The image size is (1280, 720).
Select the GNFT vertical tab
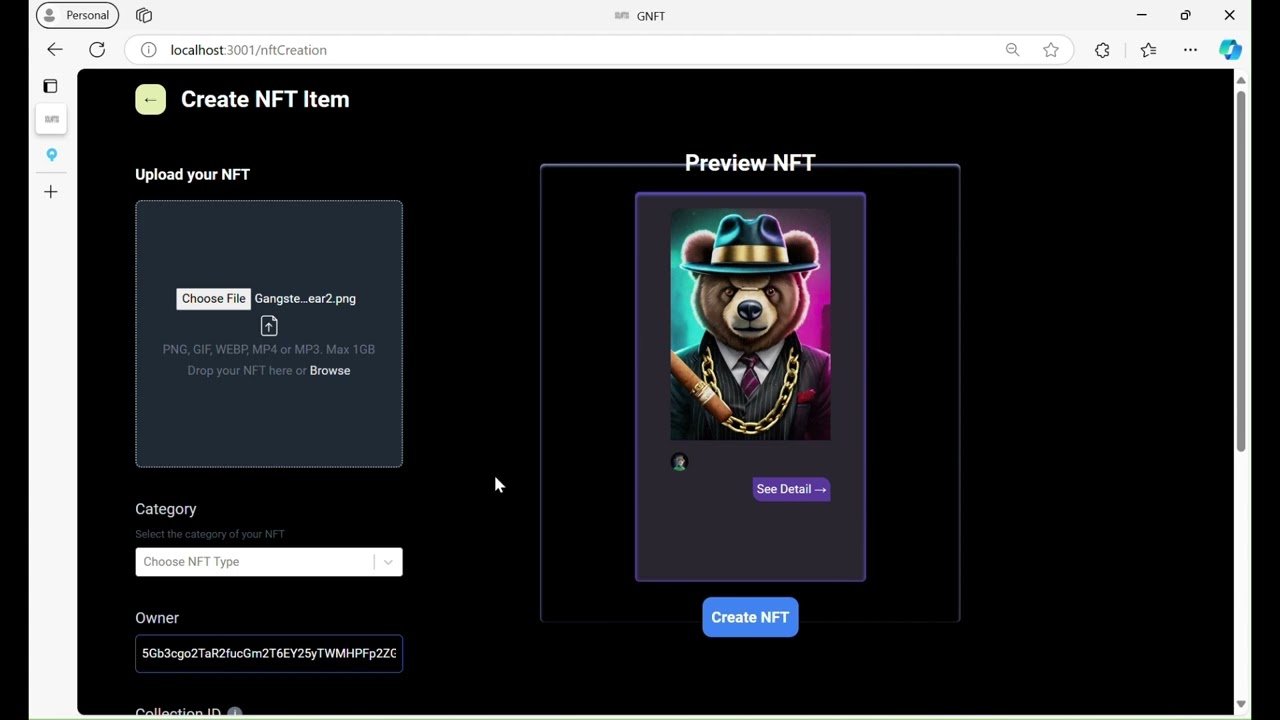pyautogui.click(x=51, y=119)
